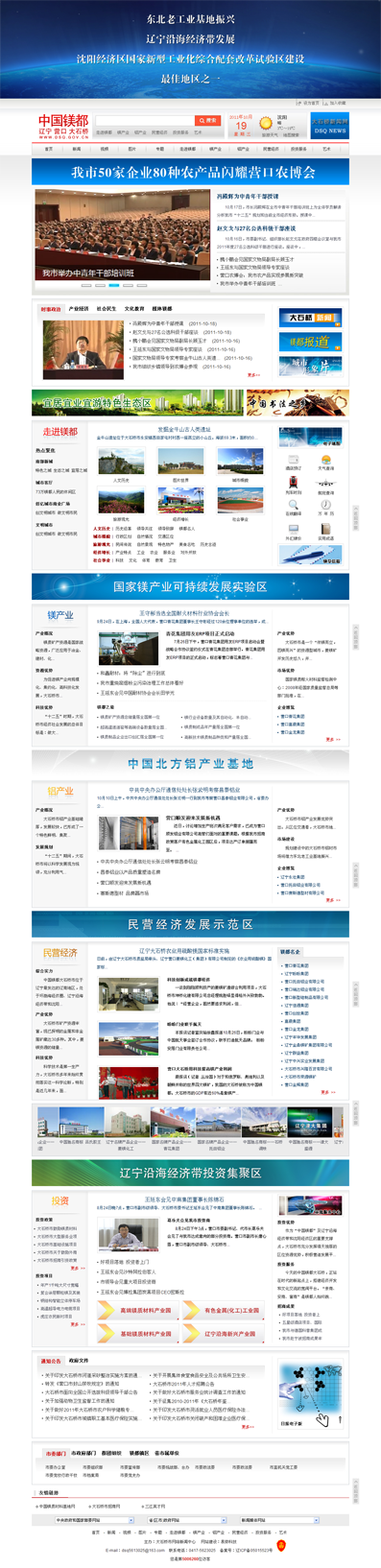Open the 镁都报道 side banner

(309, 341)
